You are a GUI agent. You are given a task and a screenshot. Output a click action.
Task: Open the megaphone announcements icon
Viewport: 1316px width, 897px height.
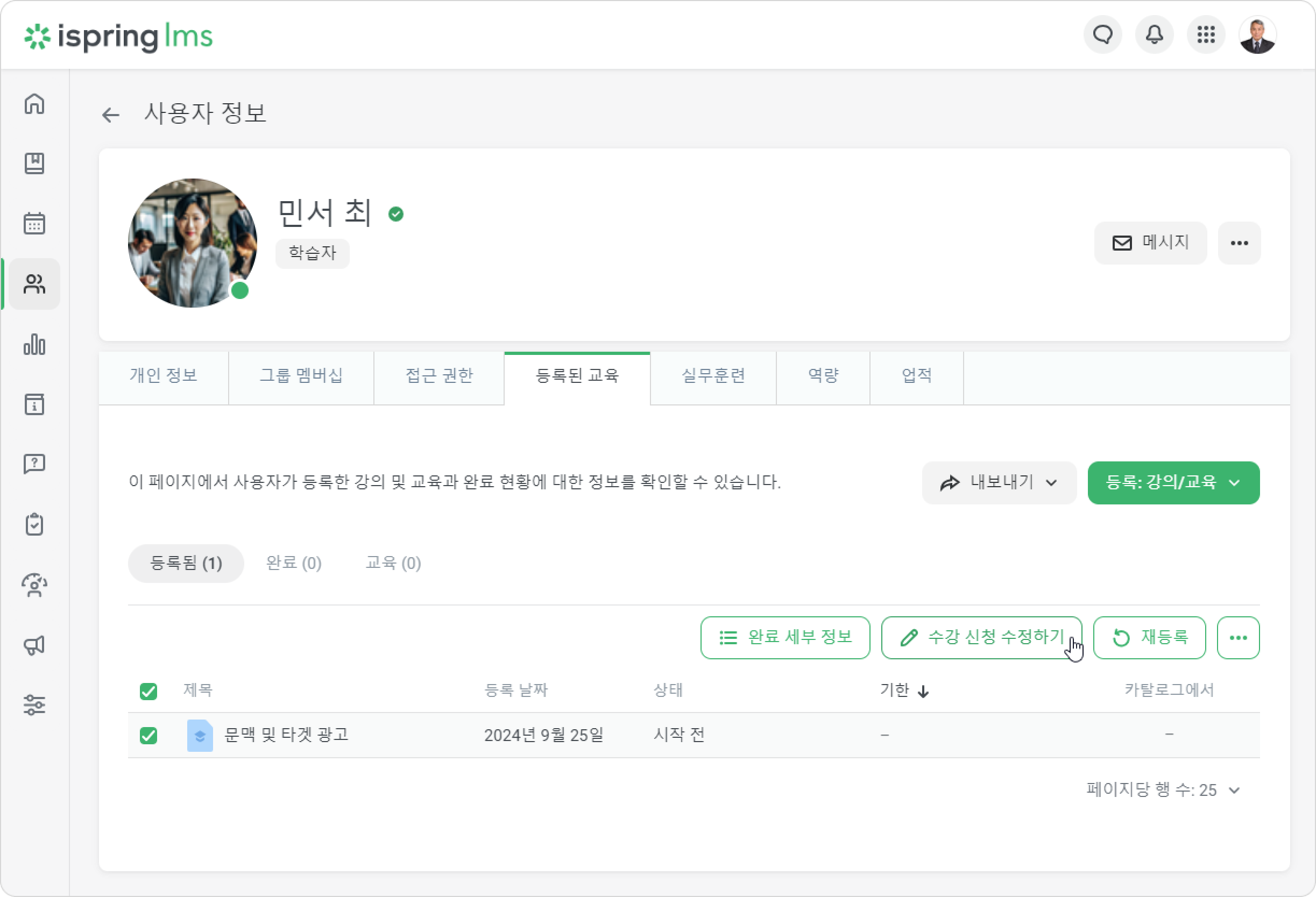pos(34,645)
